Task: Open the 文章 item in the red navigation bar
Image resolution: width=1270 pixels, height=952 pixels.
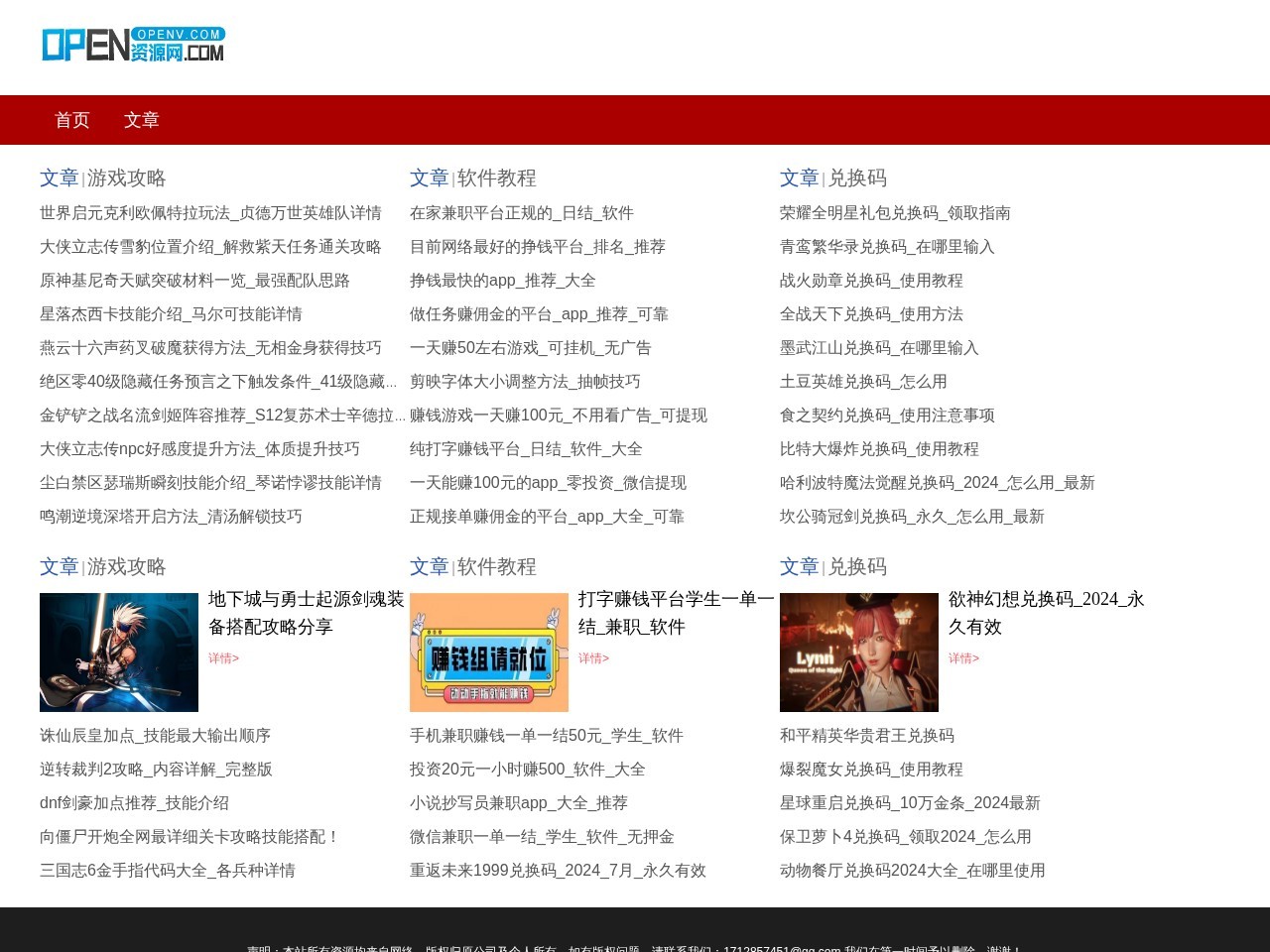Action: [x=142, y=120]
